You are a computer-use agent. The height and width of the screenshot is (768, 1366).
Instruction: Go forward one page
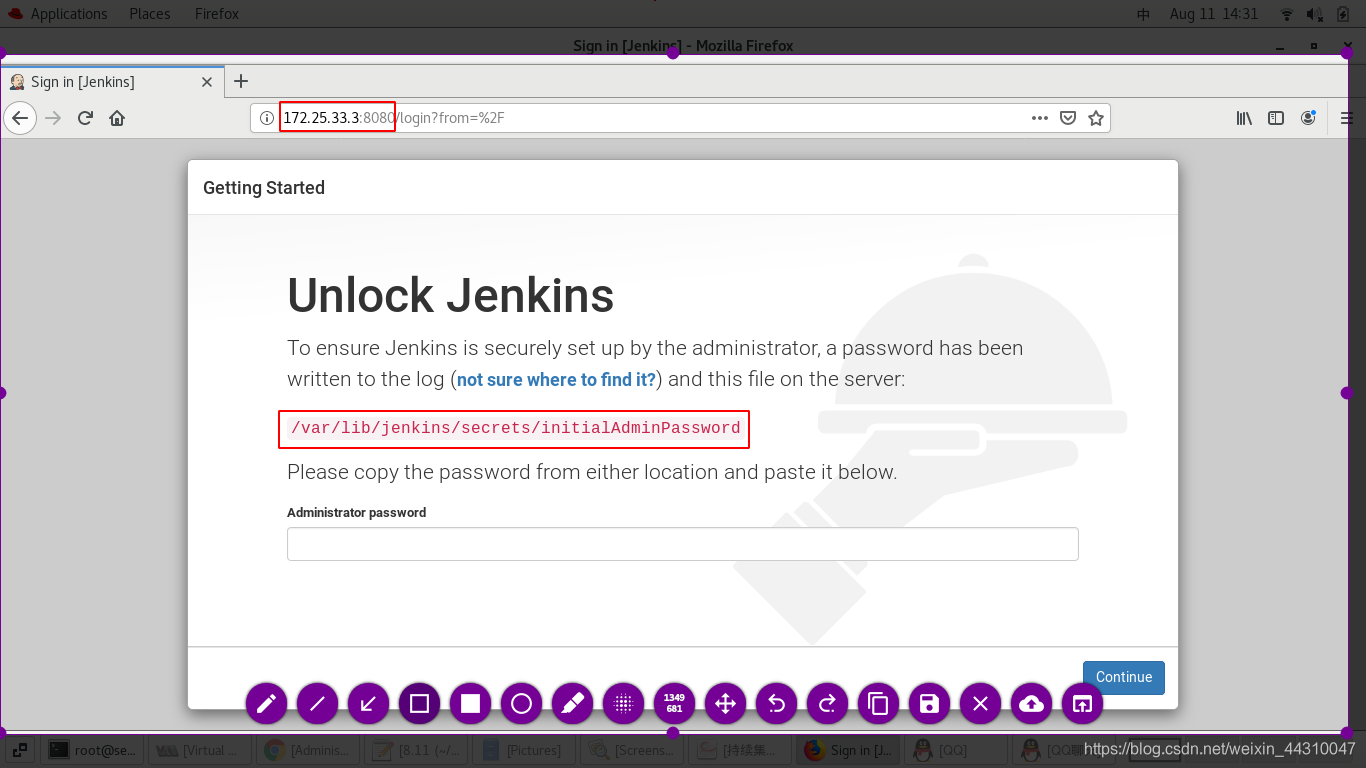click(53, 118)
